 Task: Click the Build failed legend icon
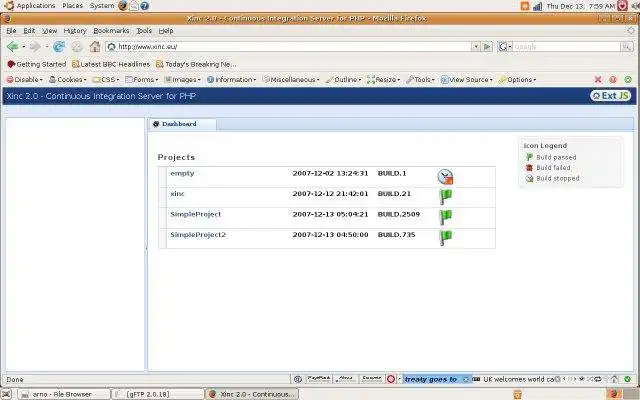(x=529, y=168)
